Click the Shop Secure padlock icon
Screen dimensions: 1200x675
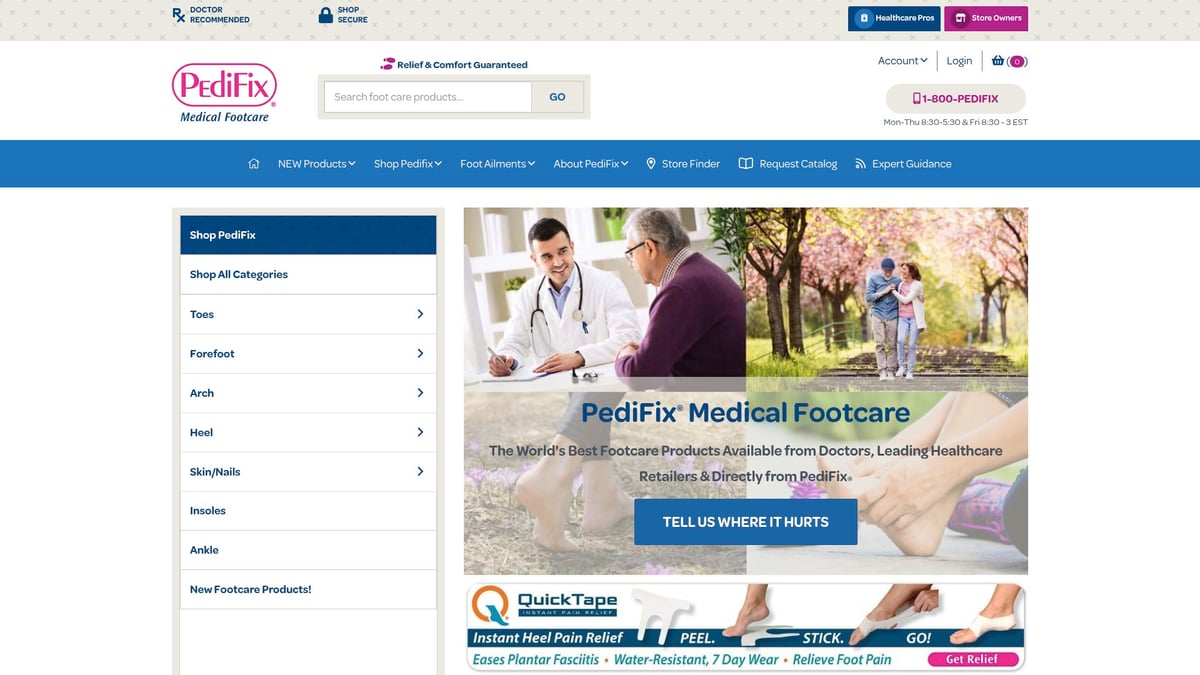[325, 15]
